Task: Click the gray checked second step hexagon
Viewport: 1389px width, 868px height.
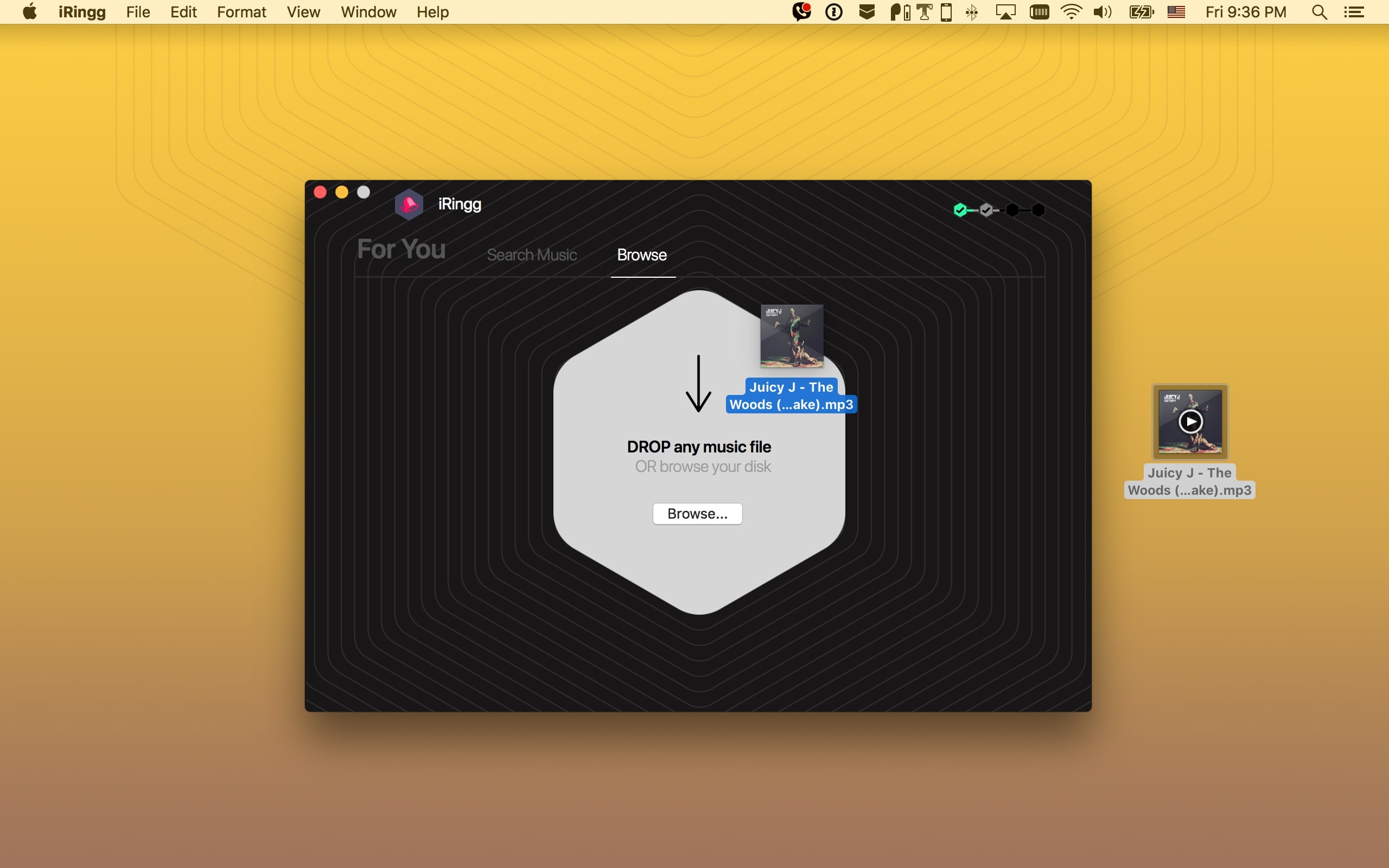Action: [986, 210]
